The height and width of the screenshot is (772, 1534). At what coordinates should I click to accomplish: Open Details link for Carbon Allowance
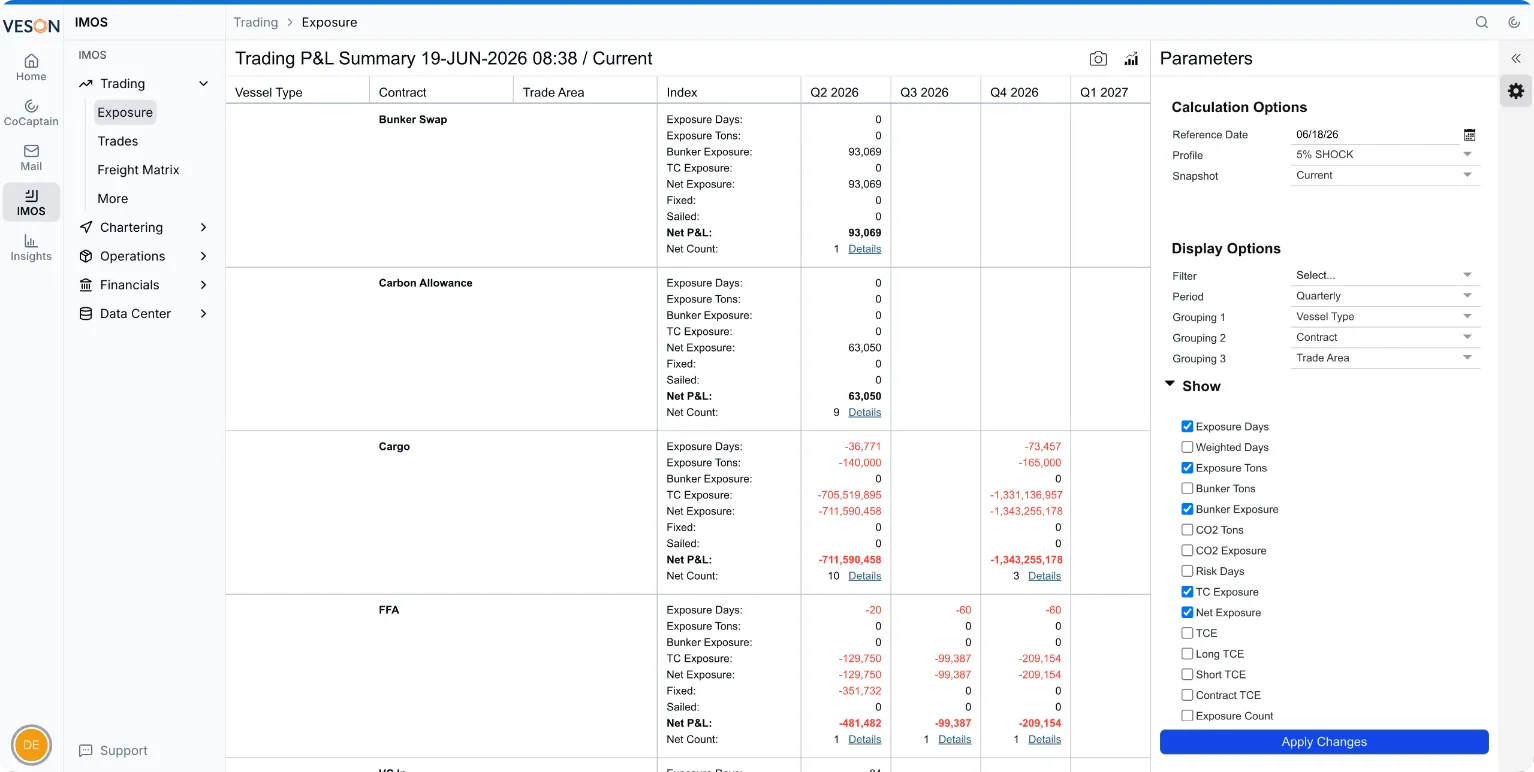(865, 412)
